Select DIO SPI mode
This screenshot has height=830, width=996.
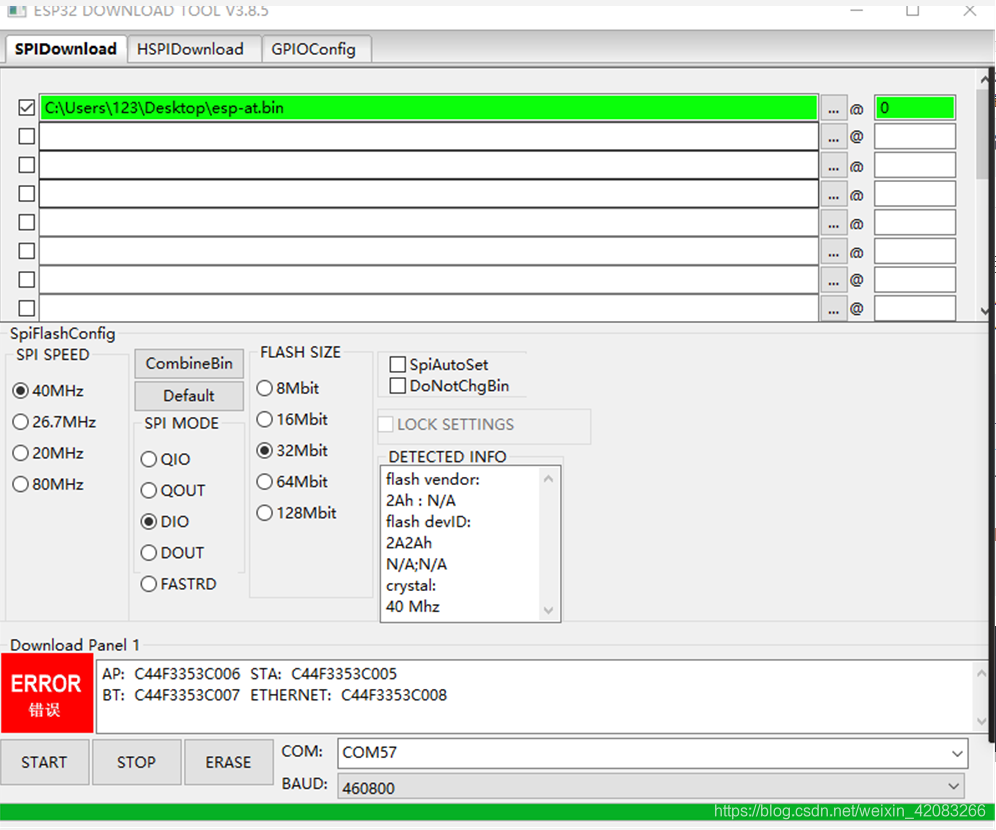(x=165, y=521)
